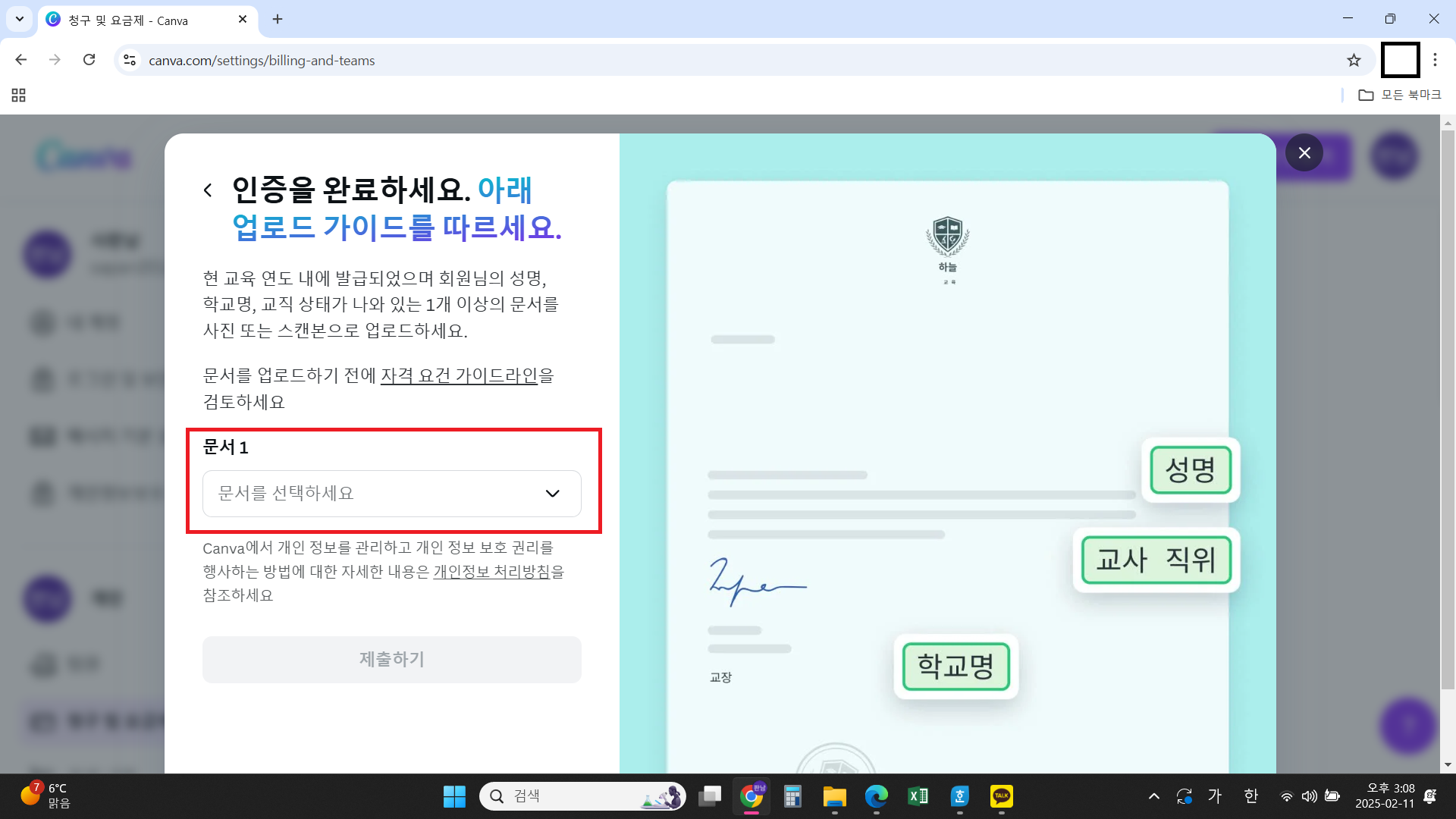
Task: Launch KakaoTalk from the taskbar
Action: (1000, 795)
